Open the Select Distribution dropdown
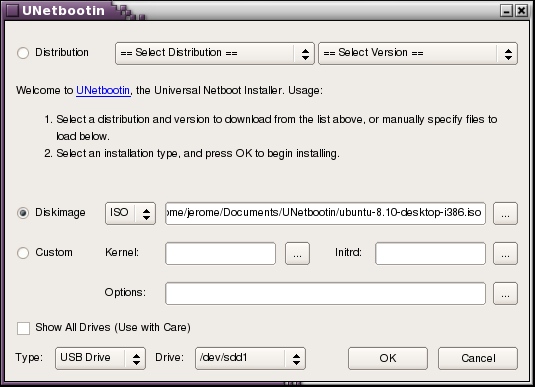This screenshot has width=535, height=387. pos(215,53)
